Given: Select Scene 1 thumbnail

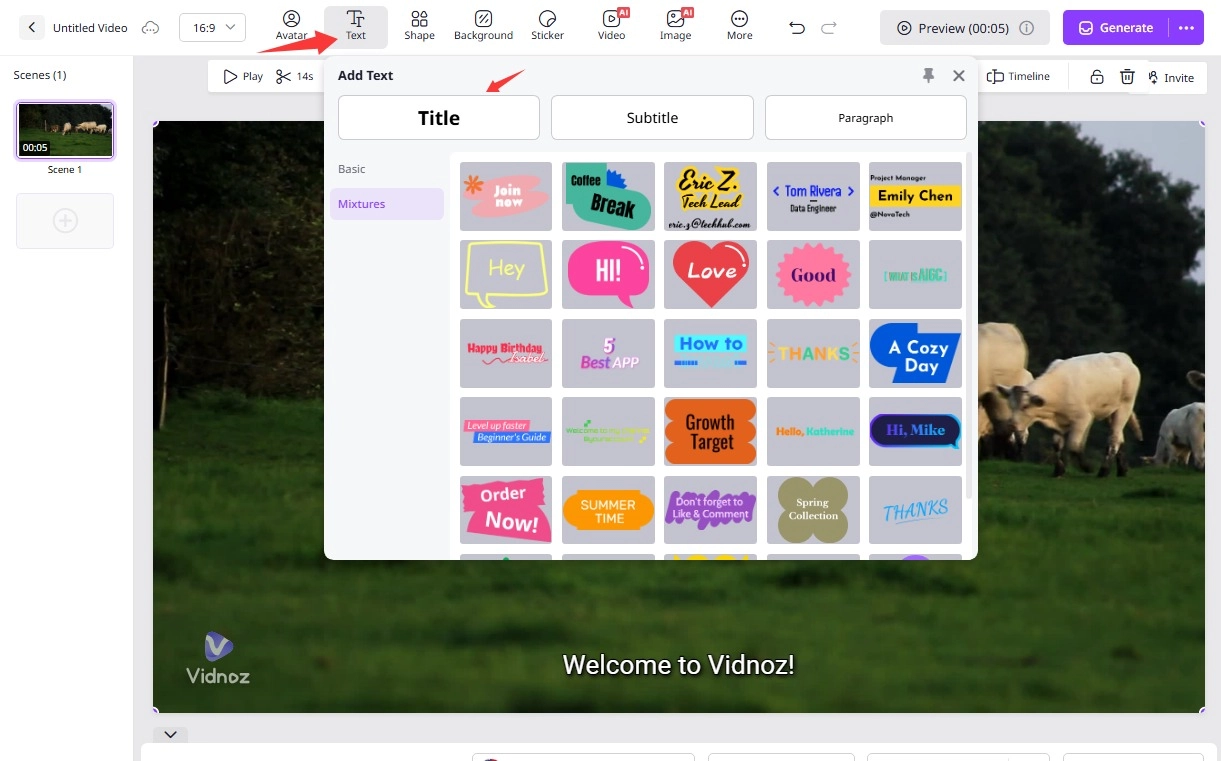Looking at the screenshot, I should [66, 131].
